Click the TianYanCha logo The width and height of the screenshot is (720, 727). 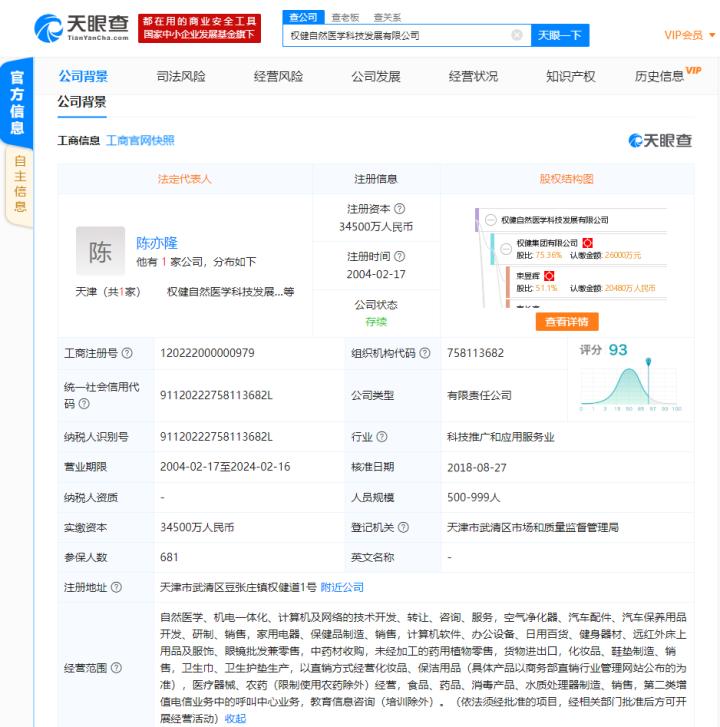coord(82,28)
